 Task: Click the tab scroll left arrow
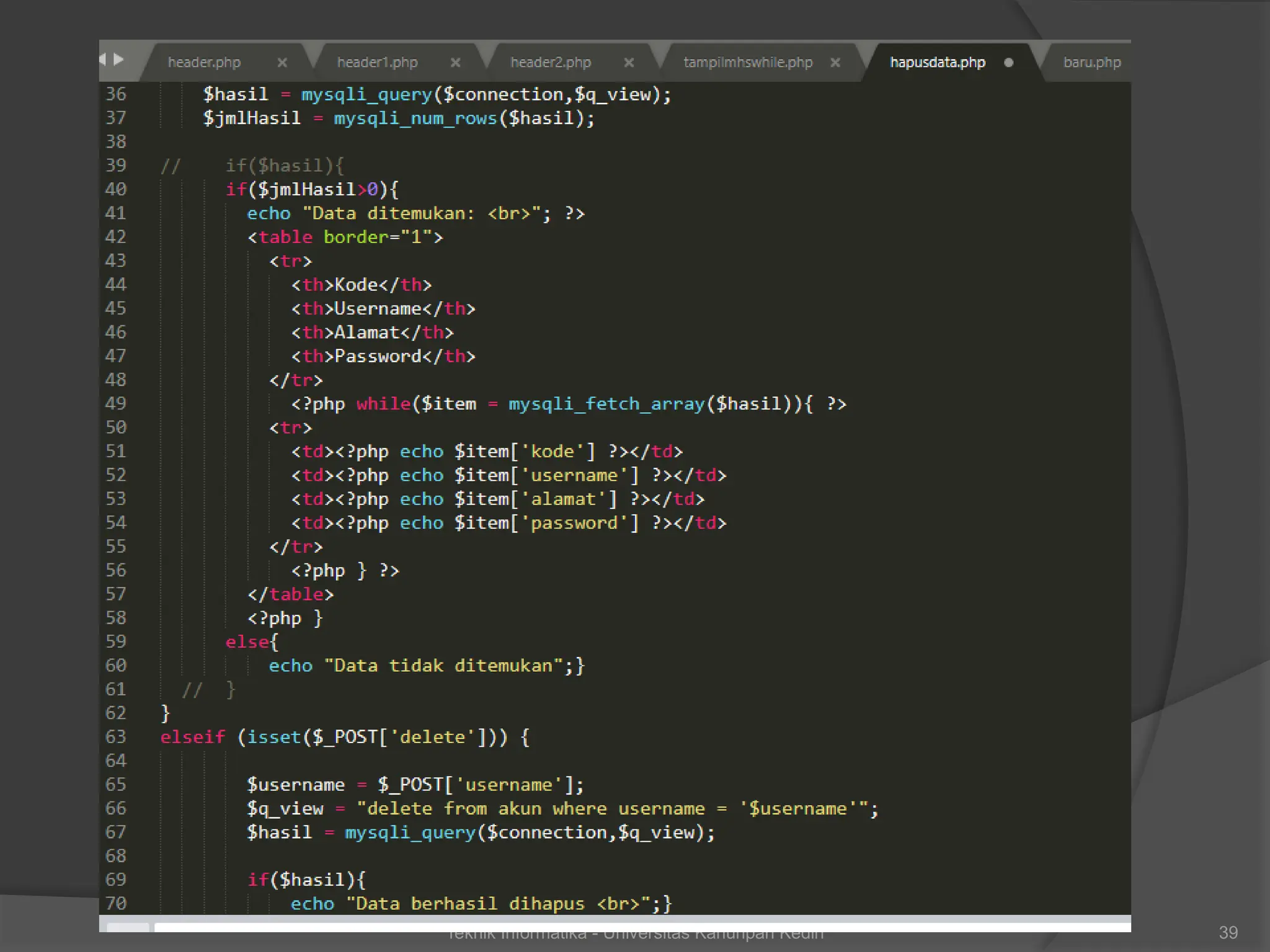pos(103,59)
